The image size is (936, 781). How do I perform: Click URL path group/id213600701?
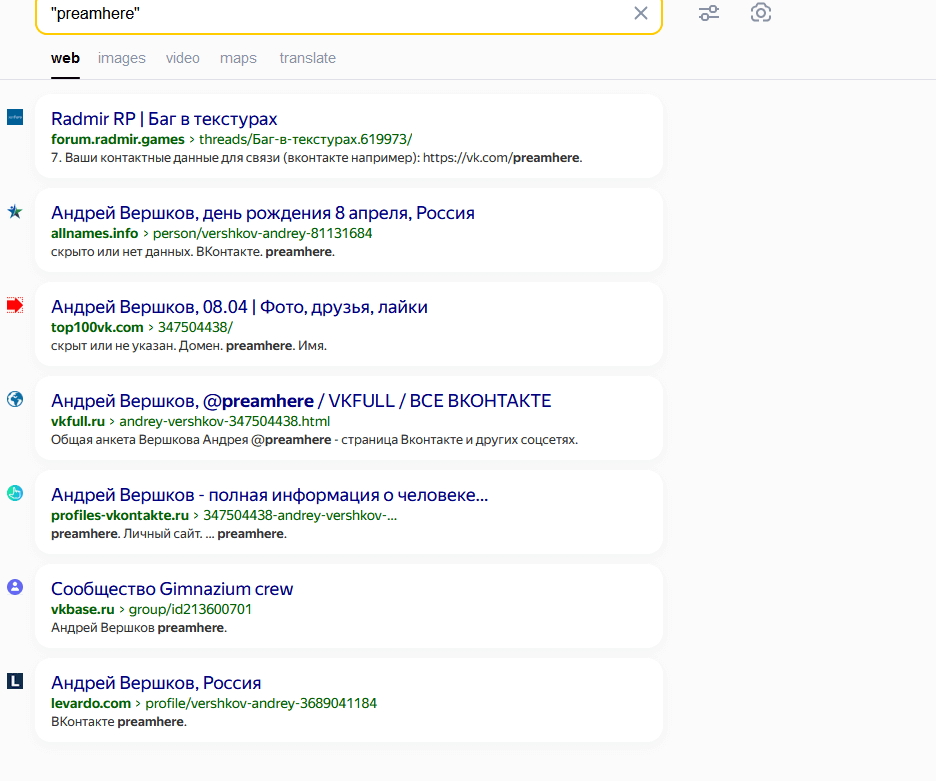[190, 609]
